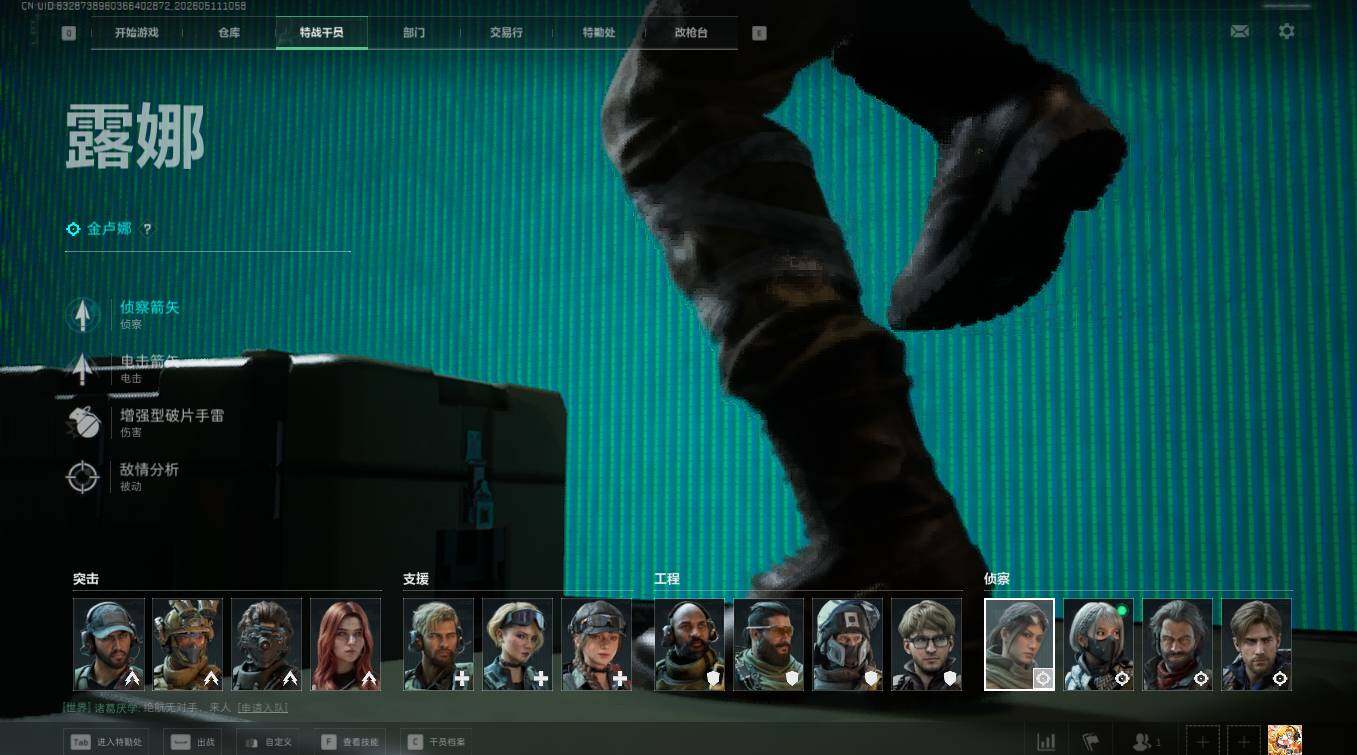The height and width of the screenshot is (755, 1357).
Task: Click the 露娜 operator title text
Action: (135, 137)
